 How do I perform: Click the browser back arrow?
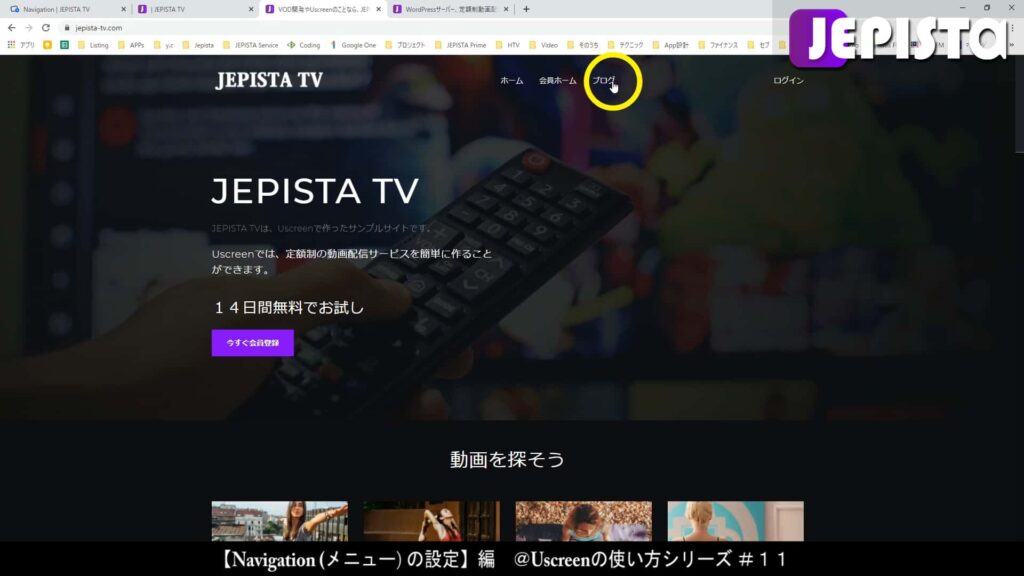click(12, 30)
